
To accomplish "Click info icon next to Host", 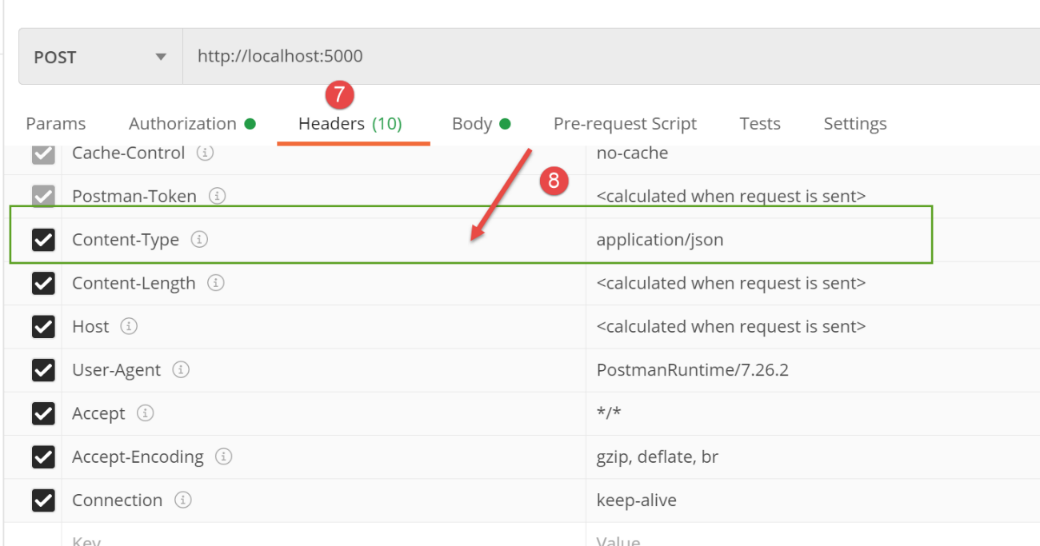I will pyautogui.click(x=129, y=327).
